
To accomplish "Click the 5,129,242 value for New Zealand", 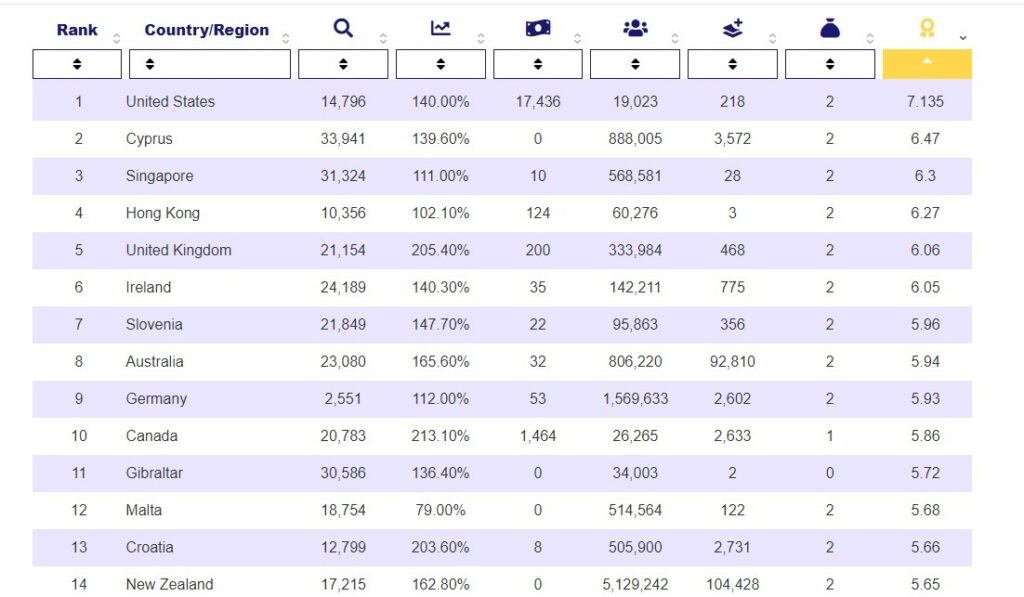I will tap(635, 585).
